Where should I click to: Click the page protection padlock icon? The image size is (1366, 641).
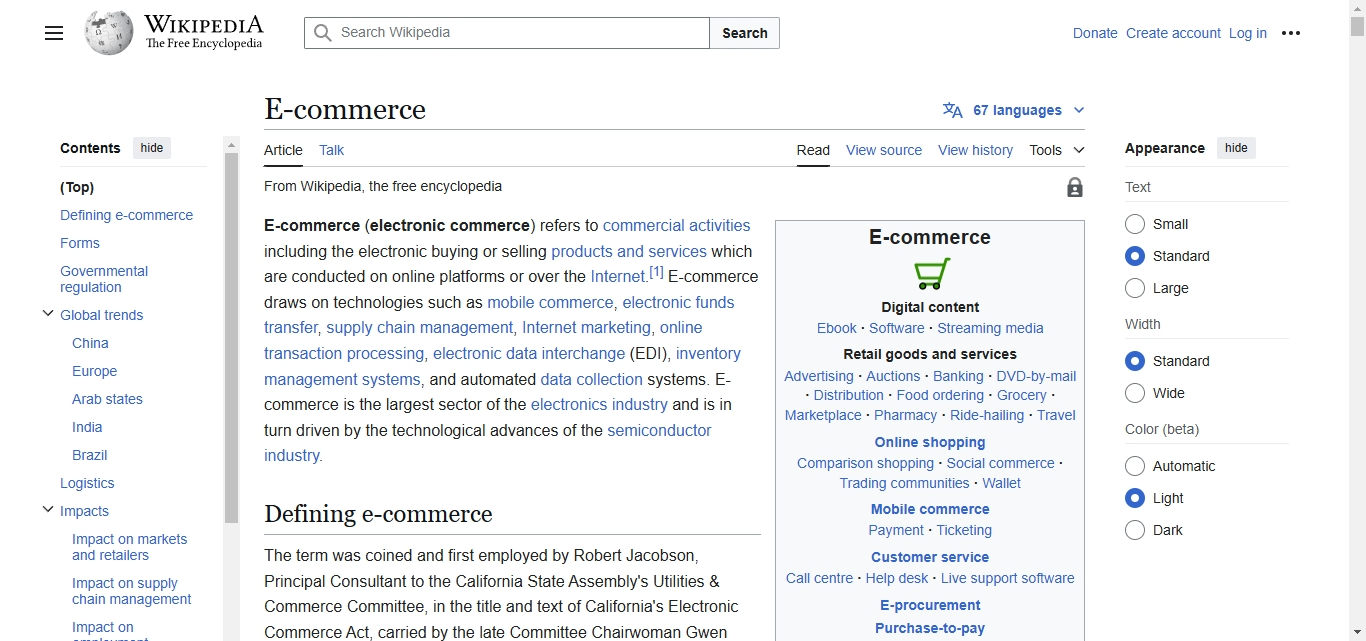click(1075, 187)
